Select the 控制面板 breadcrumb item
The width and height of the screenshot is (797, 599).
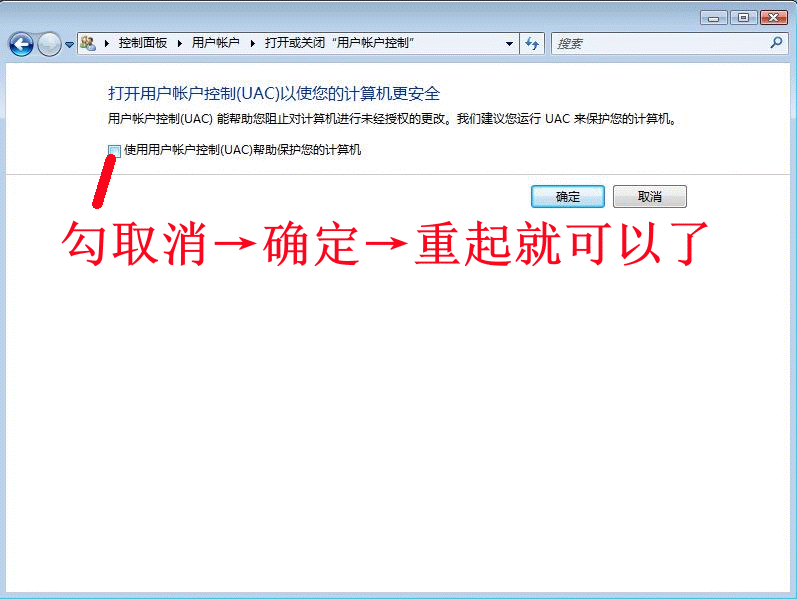(x=142, y=44)
